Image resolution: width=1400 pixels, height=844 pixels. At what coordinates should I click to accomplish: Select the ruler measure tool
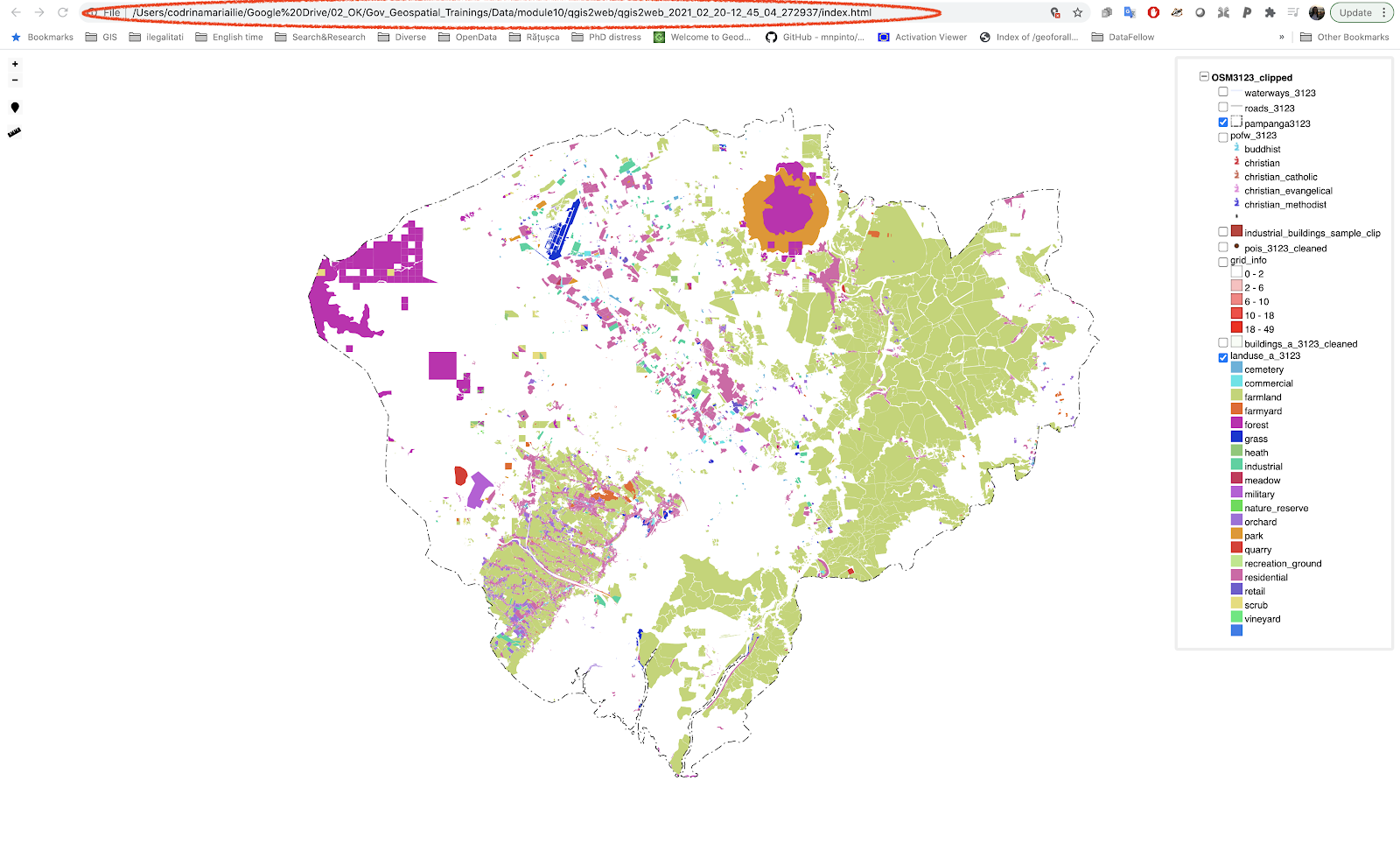15,133
